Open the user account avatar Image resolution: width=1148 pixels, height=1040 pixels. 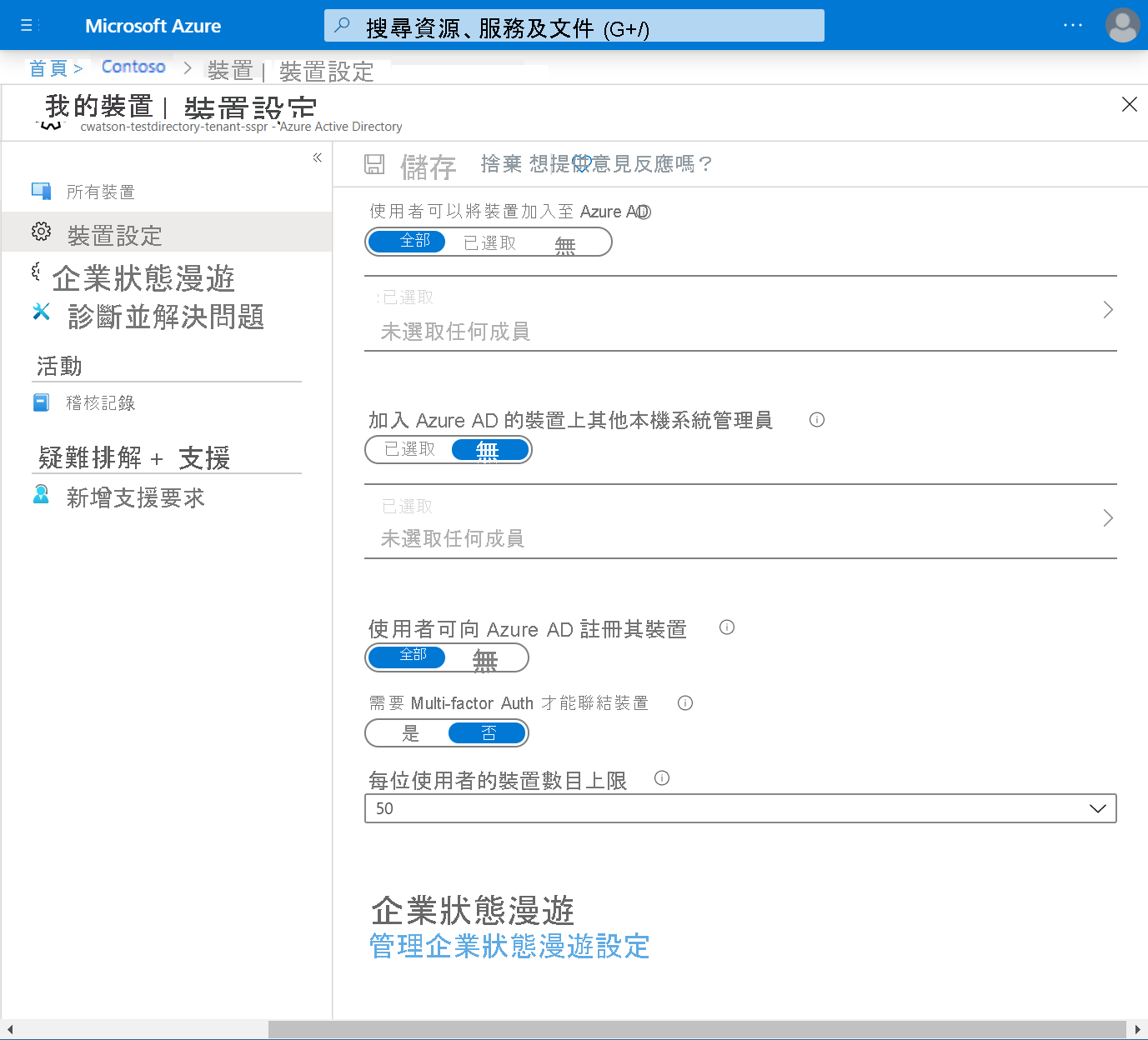(1122, 25)
